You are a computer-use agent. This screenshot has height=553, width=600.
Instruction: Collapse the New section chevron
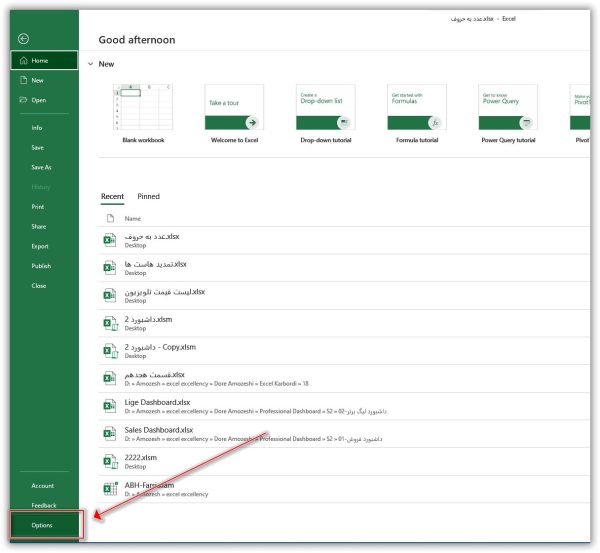pos(90,64)
